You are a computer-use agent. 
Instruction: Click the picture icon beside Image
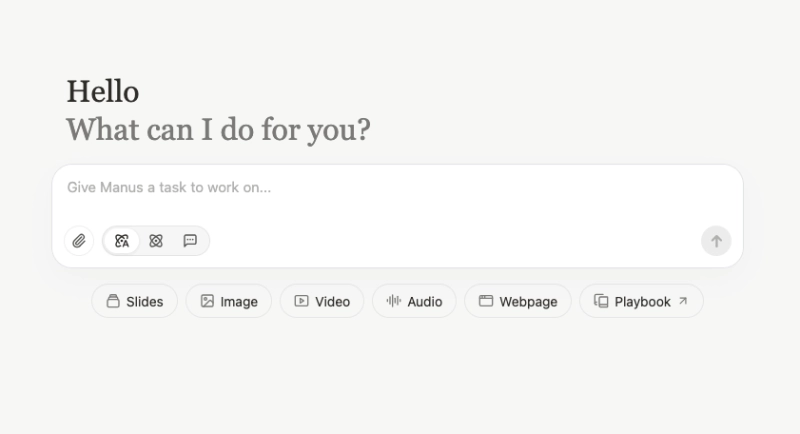207,301
